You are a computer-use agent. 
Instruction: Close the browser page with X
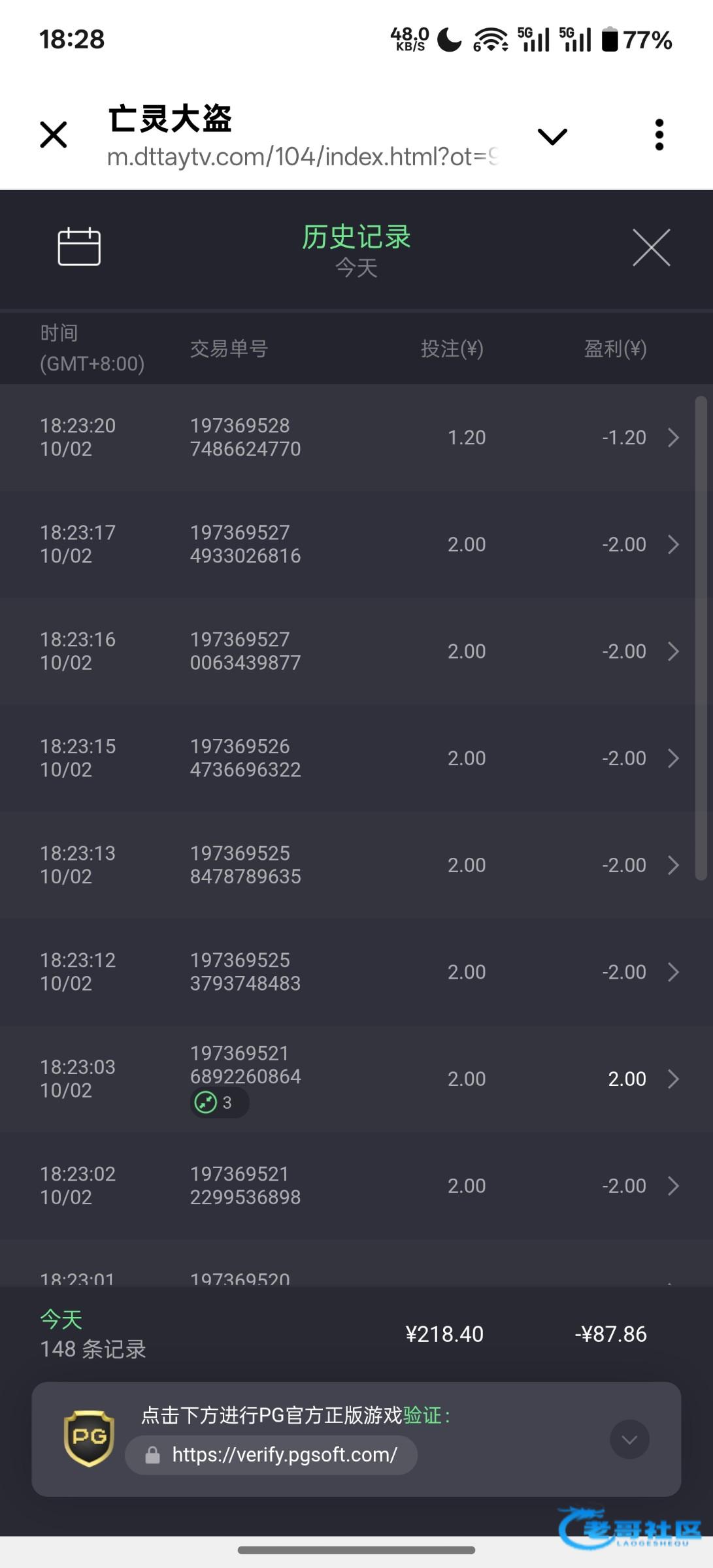[54, 135]
